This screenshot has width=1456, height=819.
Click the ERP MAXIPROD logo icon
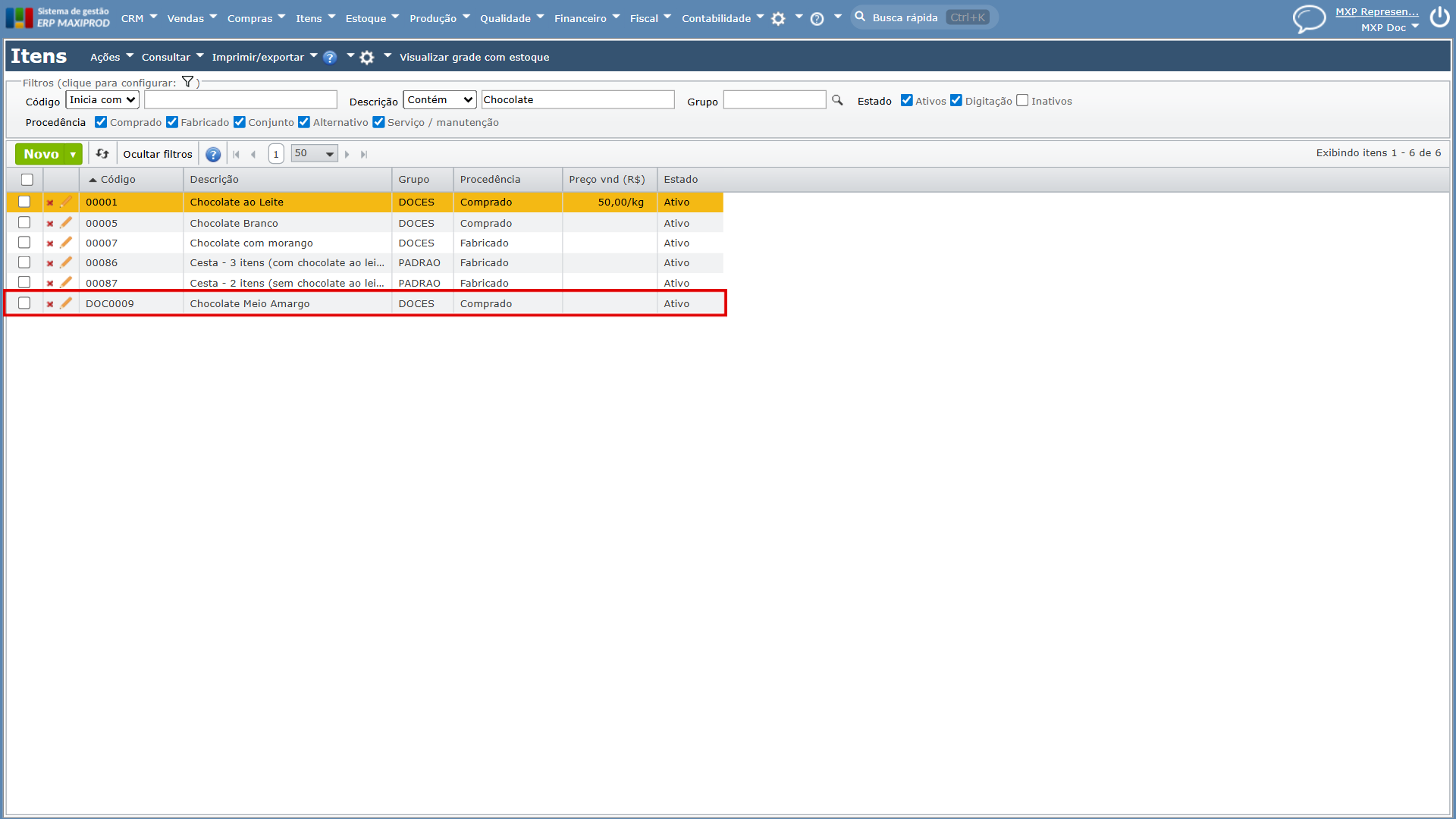click(20, 18)
